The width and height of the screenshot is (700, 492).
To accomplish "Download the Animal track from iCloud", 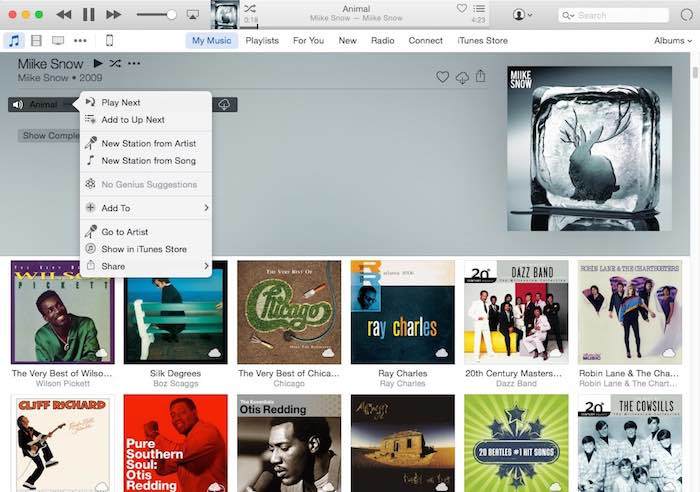I will [x=224, y=104].
